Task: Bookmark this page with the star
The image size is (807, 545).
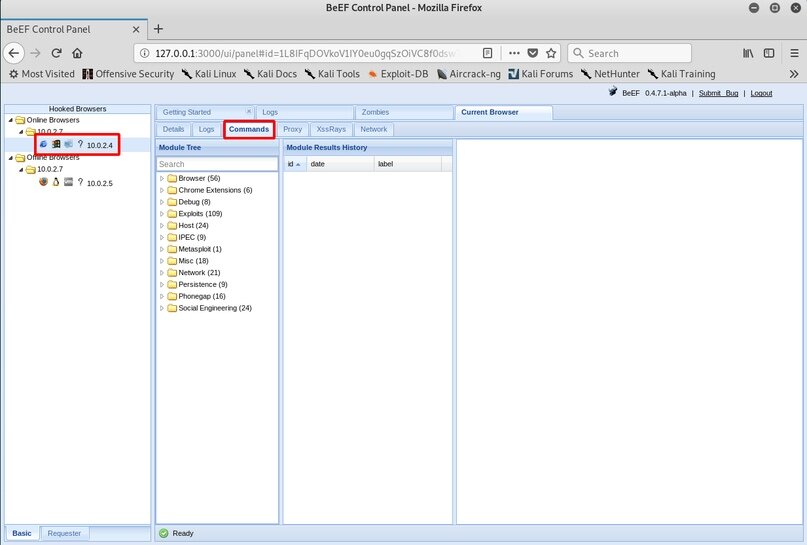Action: pos(551,53)
